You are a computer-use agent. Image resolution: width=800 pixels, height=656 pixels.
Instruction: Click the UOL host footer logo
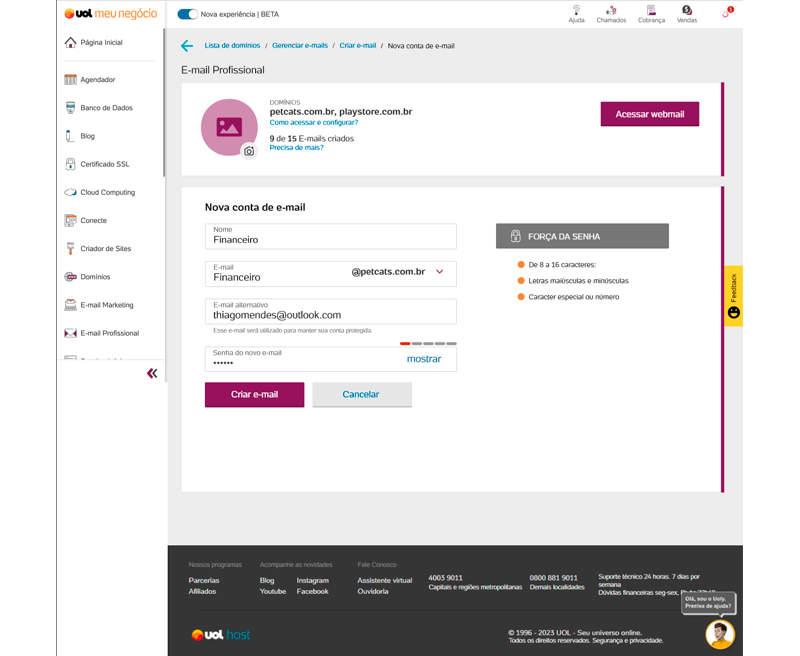[221, 635]
